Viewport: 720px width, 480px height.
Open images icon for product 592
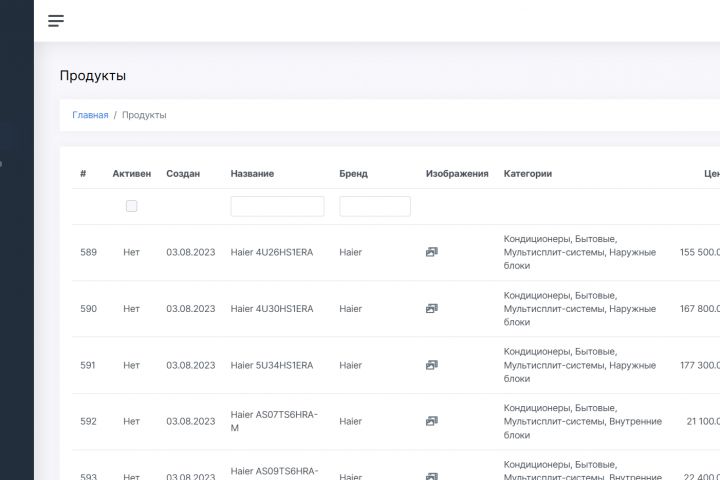click(x=431, y=421)
